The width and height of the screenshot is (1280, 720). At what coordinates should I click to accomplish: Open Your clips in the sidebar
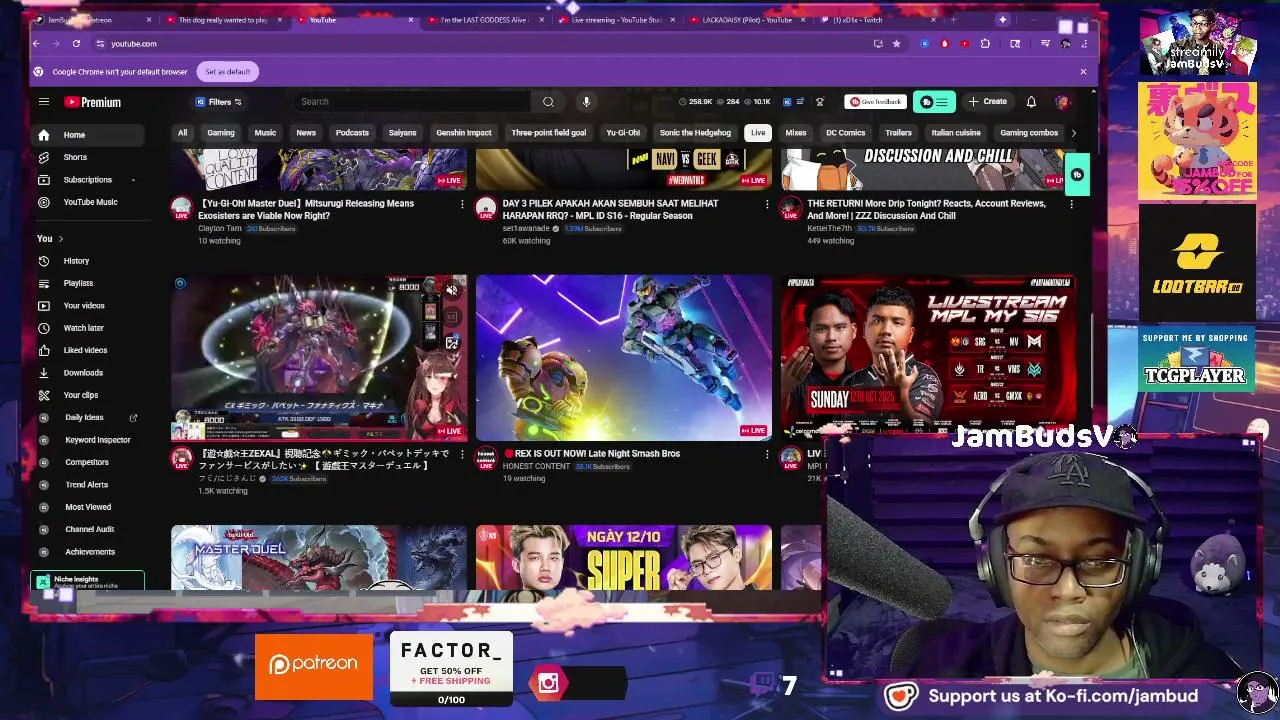80,395
